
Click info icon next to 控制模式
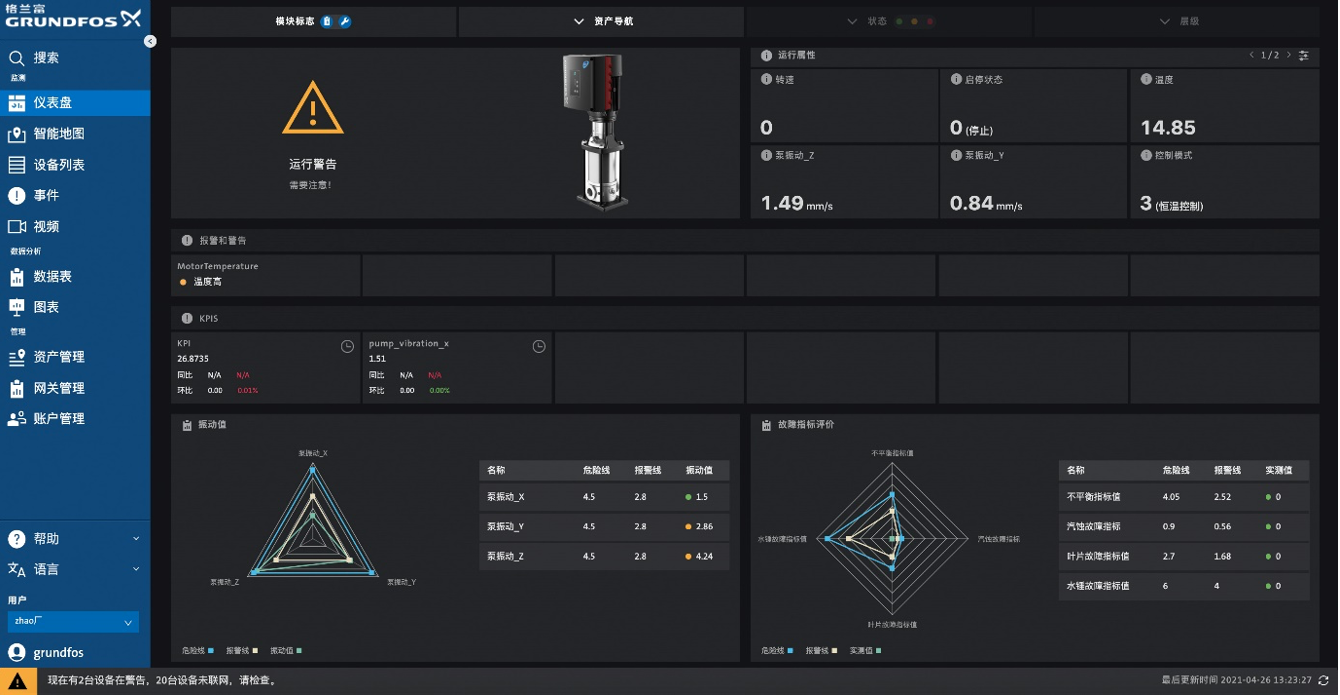[1146, 156]
